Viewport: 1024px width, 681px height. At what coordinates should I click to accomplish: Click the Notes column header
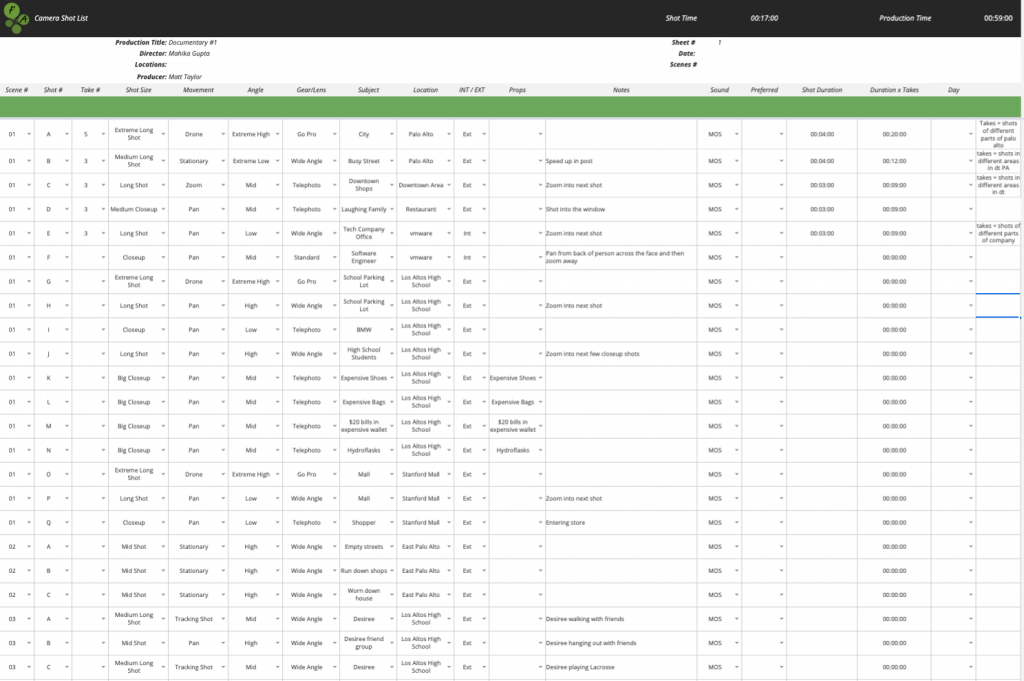tap(621, 90)
